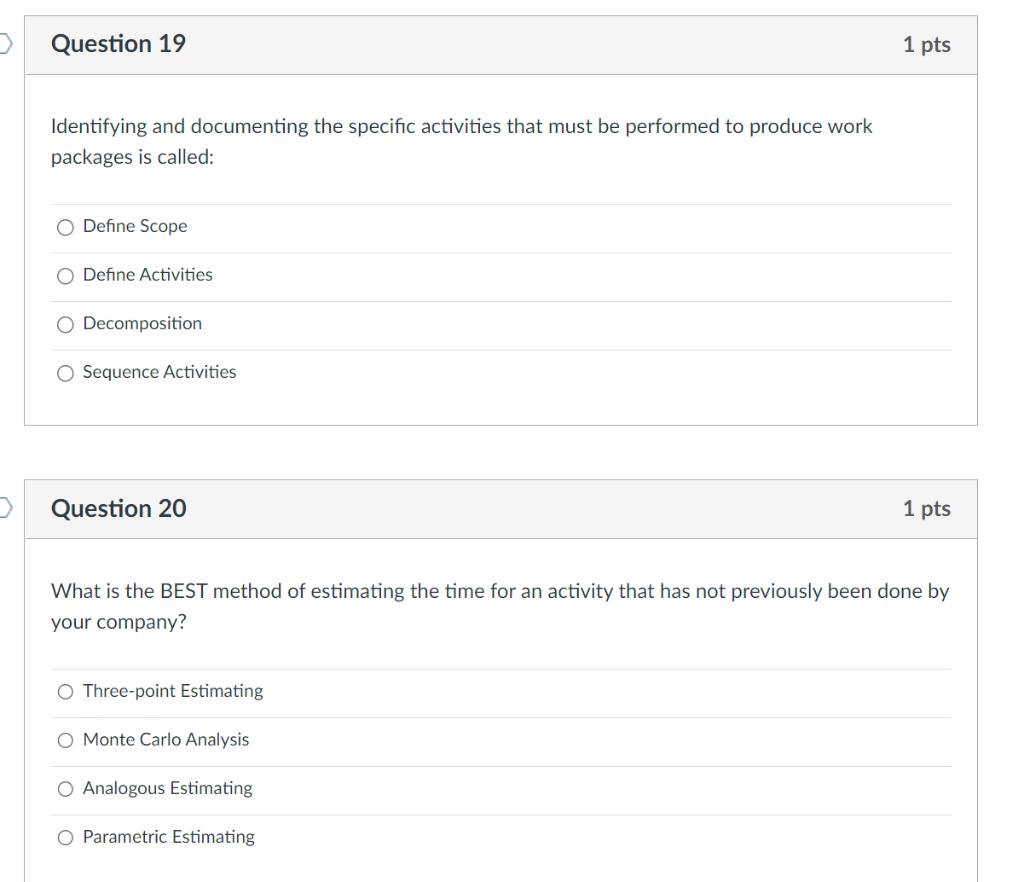Pick Decomposition for Question 19

[x=65, y=324]
